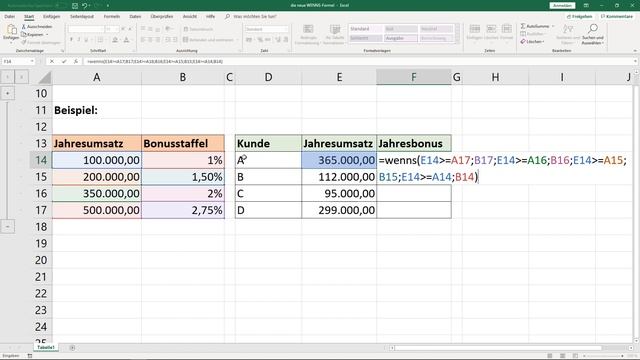Collapse the outline group with minus button
640x360 pixels.
[7, 227]
